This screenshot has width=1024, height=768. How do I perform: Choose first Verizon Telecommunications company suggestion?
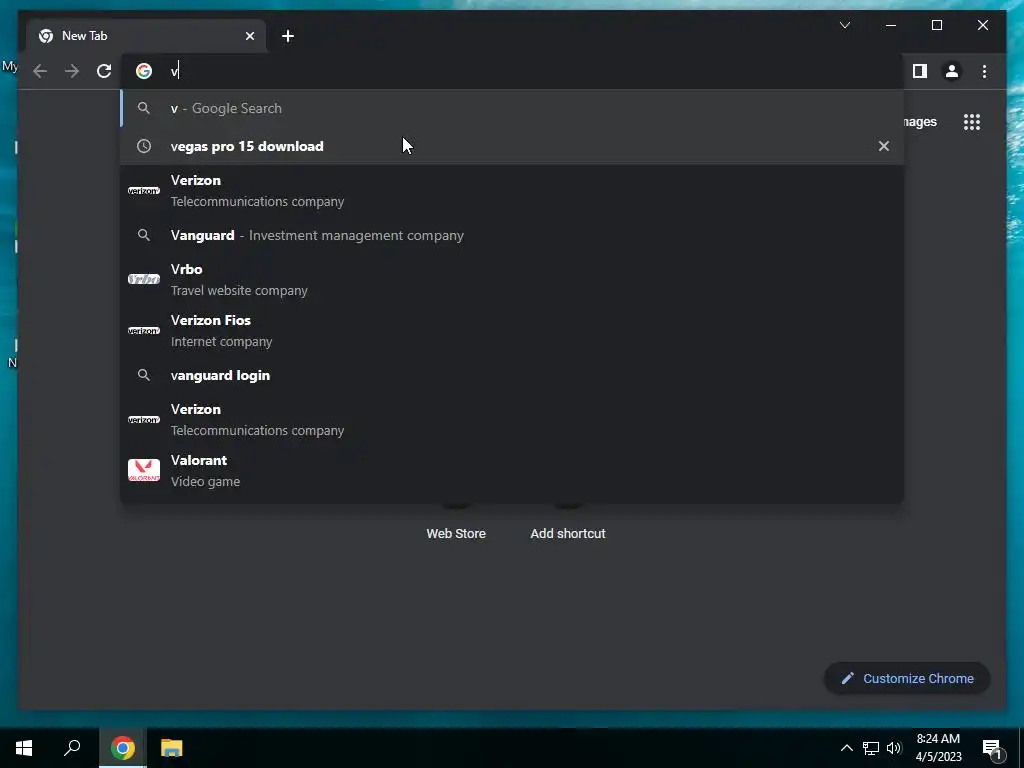513,191
